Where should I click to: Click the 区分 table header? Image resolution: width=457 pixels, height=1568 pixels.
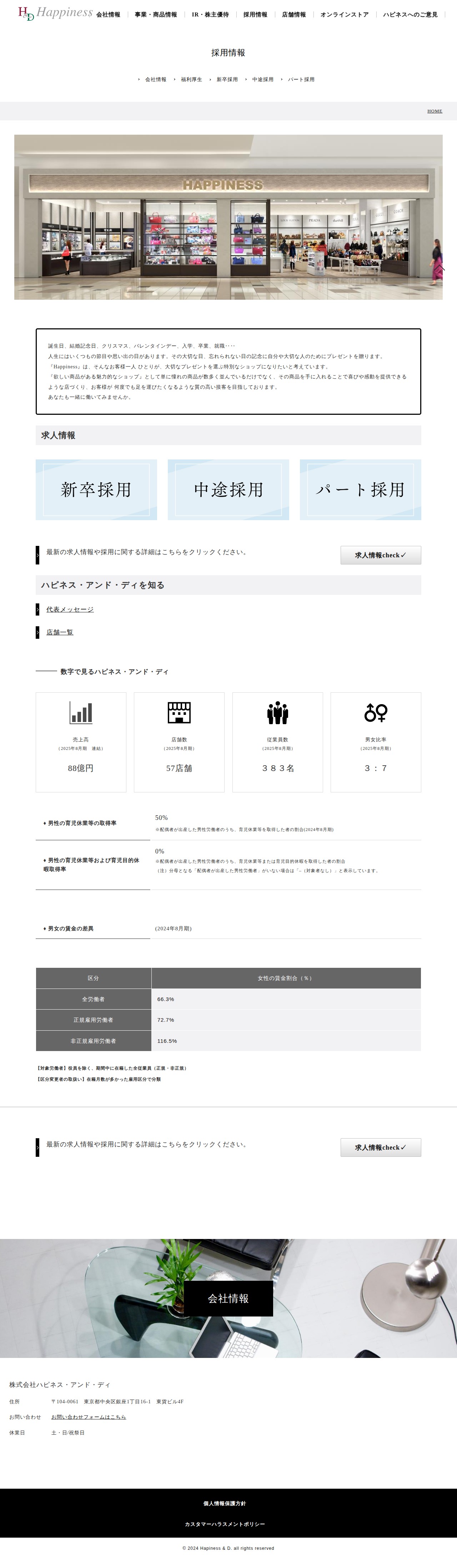(93, 978)
